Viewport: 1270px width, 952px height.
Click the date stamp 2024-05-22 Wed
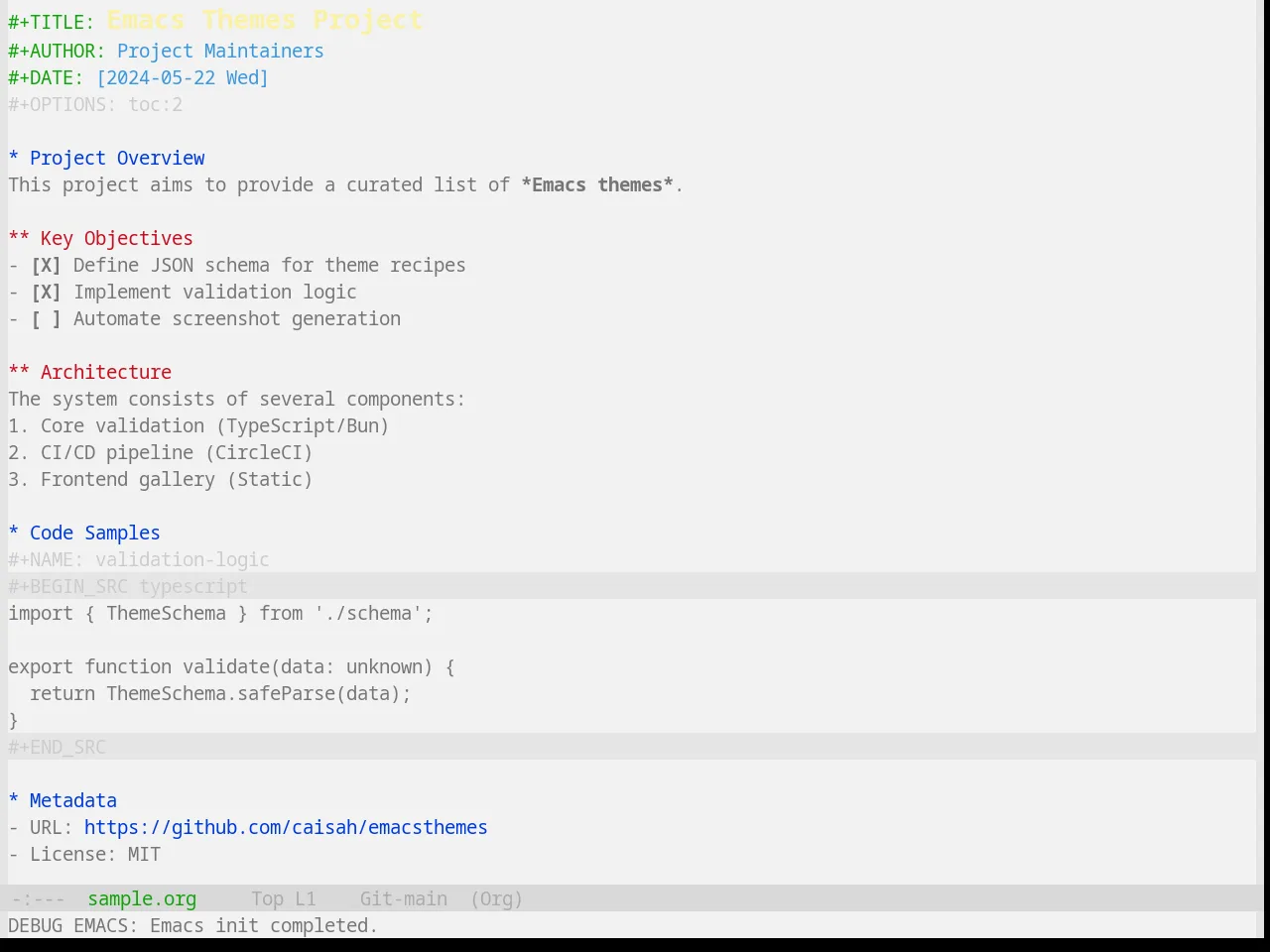(183, 77)
